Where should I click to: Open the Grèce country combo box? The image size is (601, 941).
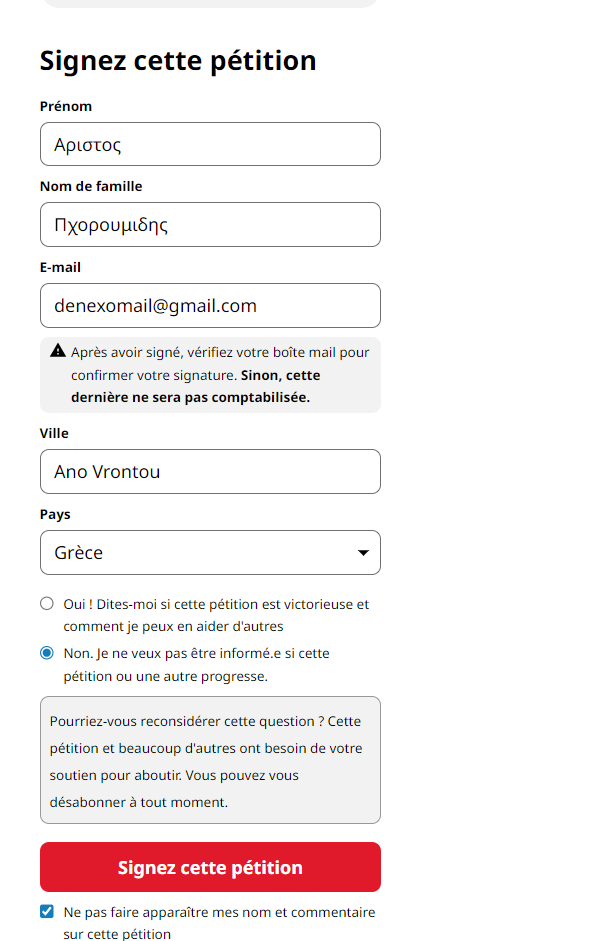(x=200, y=553)
